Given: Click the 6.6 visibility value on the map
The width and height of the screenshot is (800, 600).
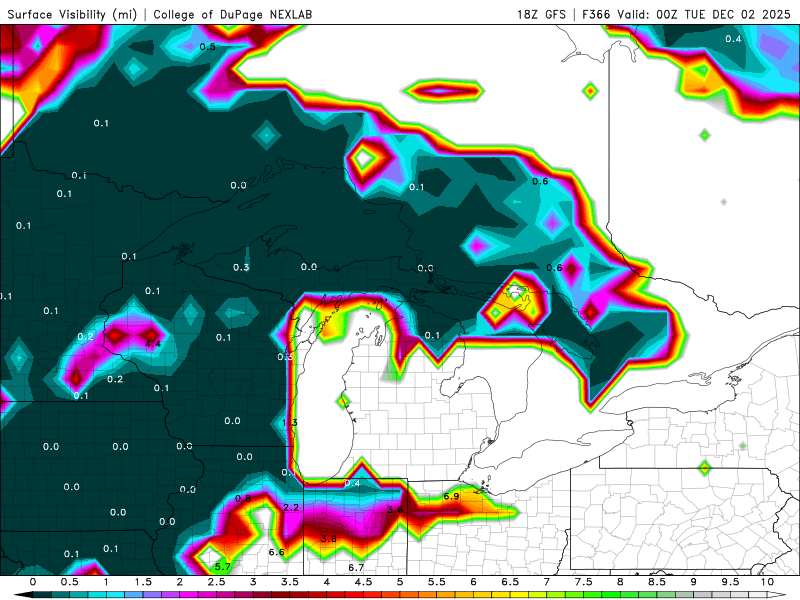Looking at the screenshot, I should tap(277, 552).
